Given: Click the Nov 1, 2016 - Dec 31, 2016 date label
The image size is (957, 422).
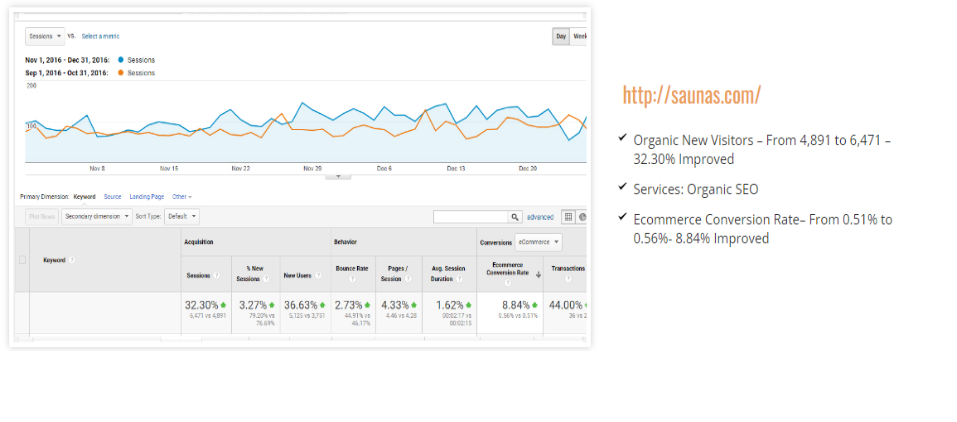Looking at the screenshot, I should pyautogui.click(x=67, y=60).
